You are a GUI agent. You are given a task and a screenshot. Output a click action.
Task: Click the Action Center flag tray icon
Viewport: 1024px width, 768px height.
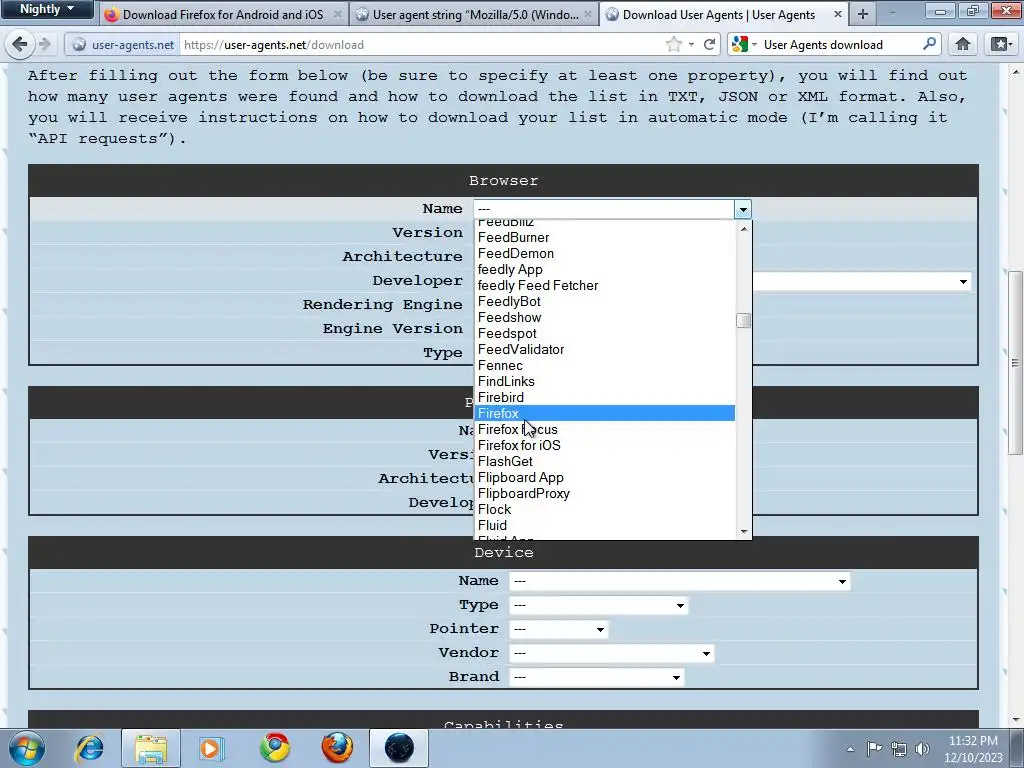point(874,748)
